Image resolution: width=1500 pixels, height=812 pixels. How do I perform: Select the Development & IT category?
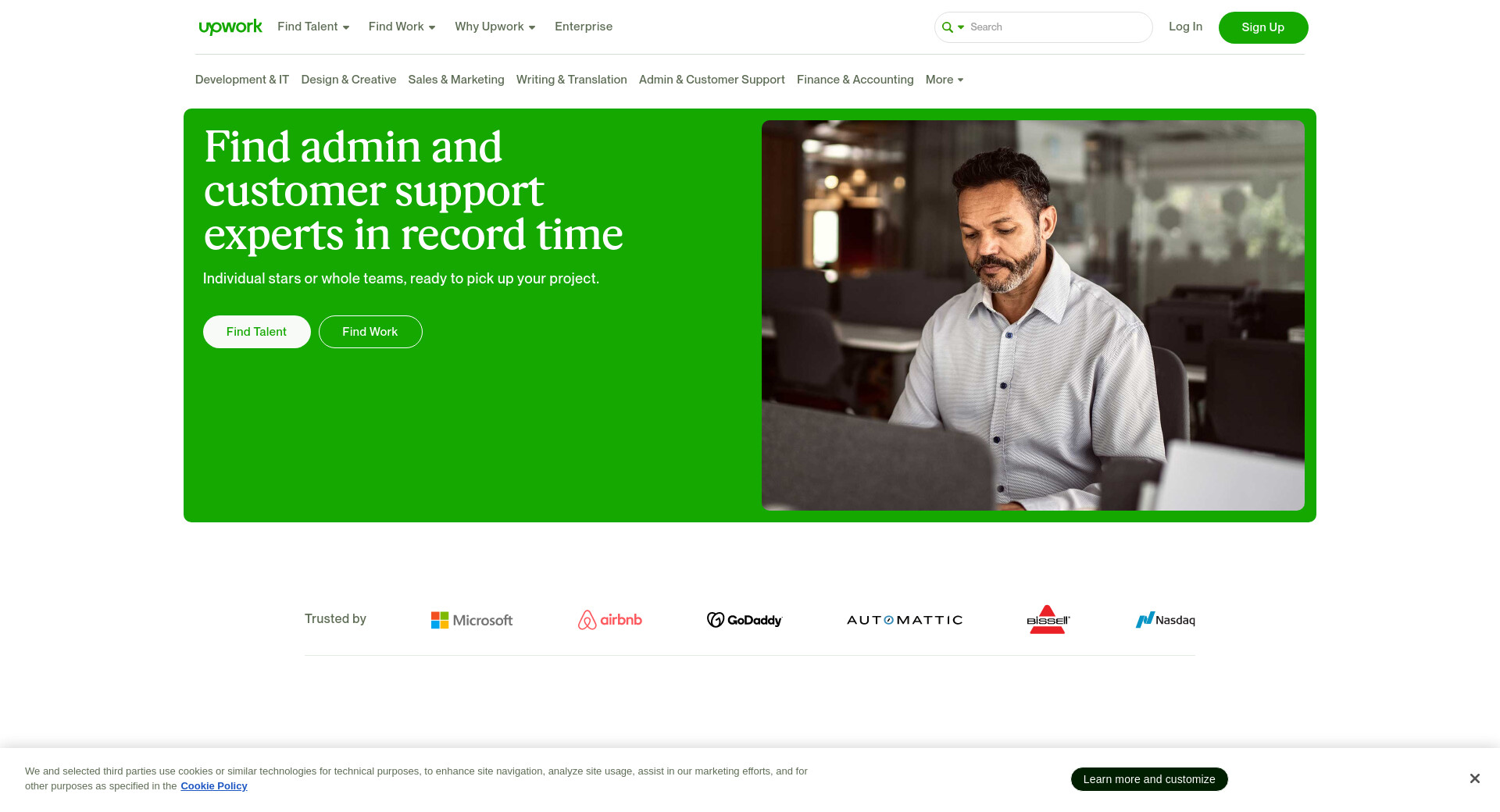coord(242,80)
